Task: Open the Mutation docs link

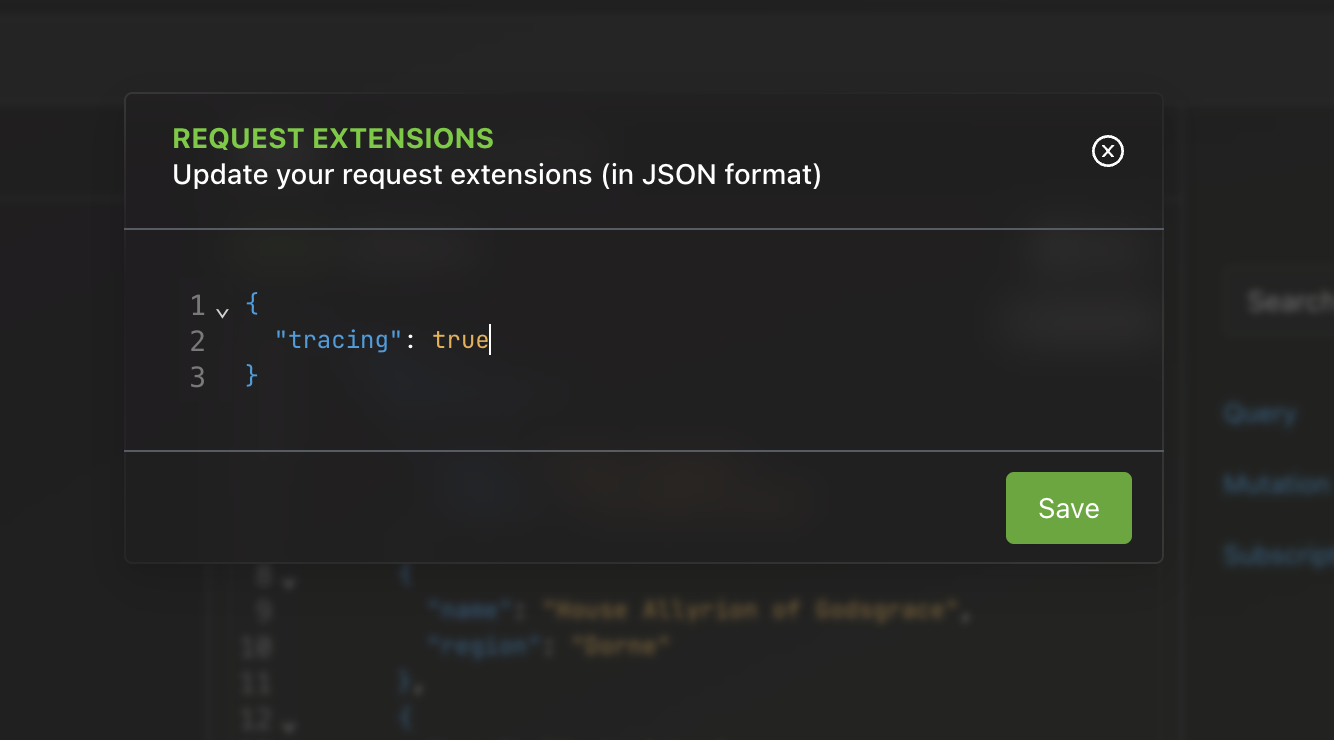Action: [1277, 484]
